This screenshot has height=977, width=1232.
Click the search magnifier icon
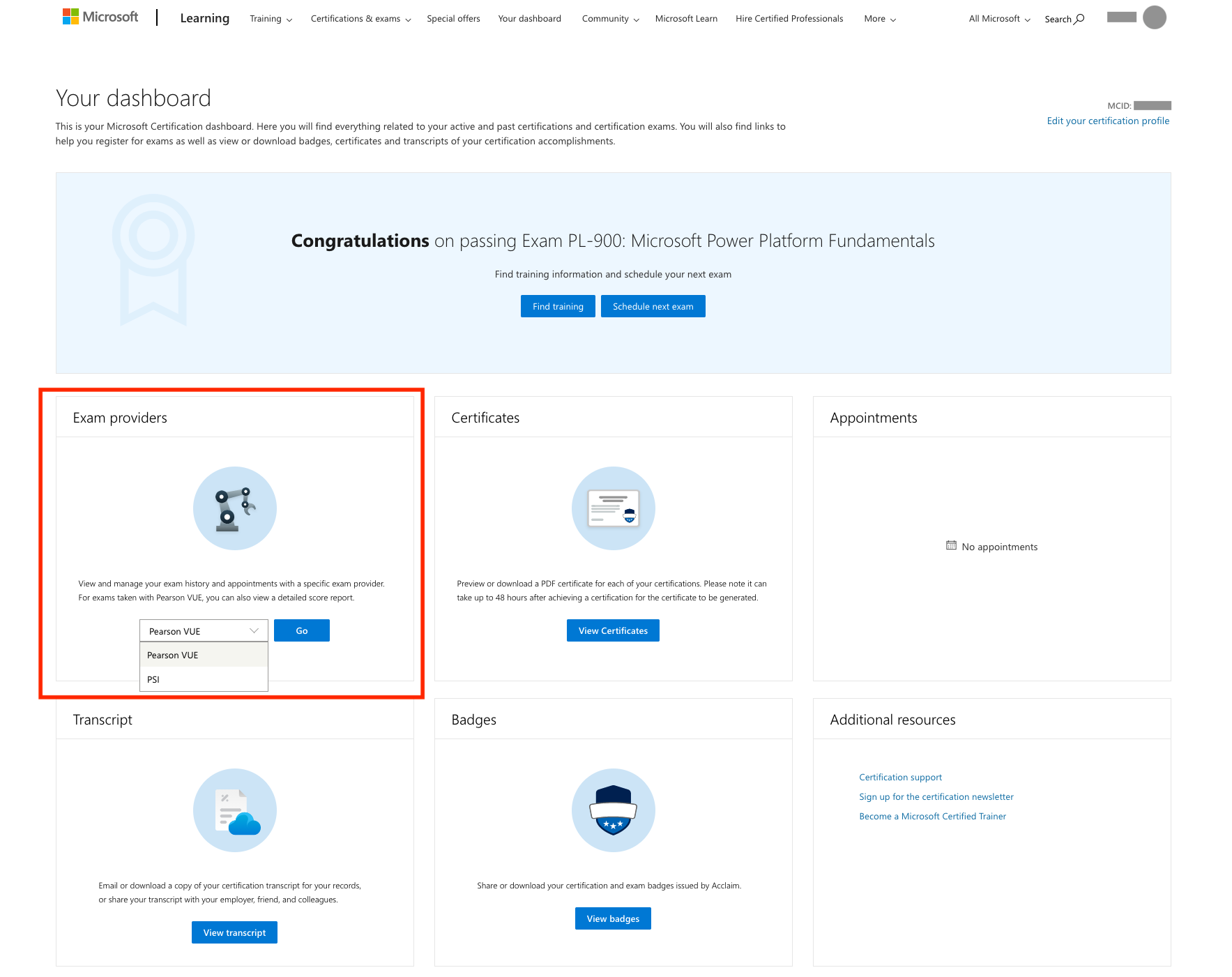tap(1079, 19)
